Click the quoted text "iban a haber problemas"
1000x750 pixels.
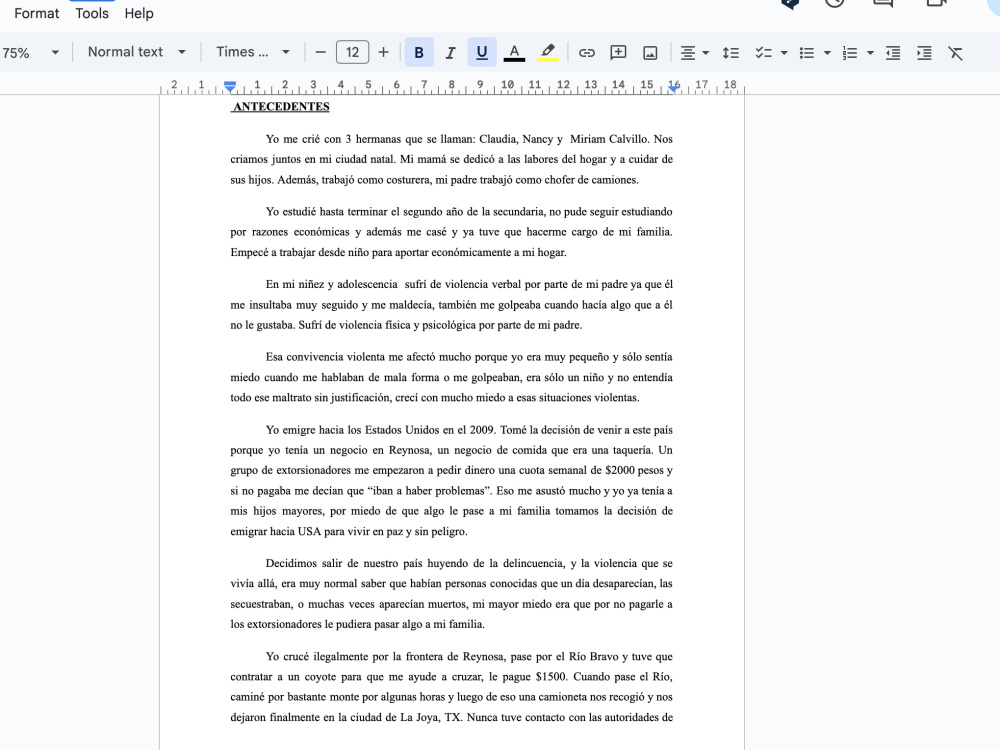[x=430, y=490]
